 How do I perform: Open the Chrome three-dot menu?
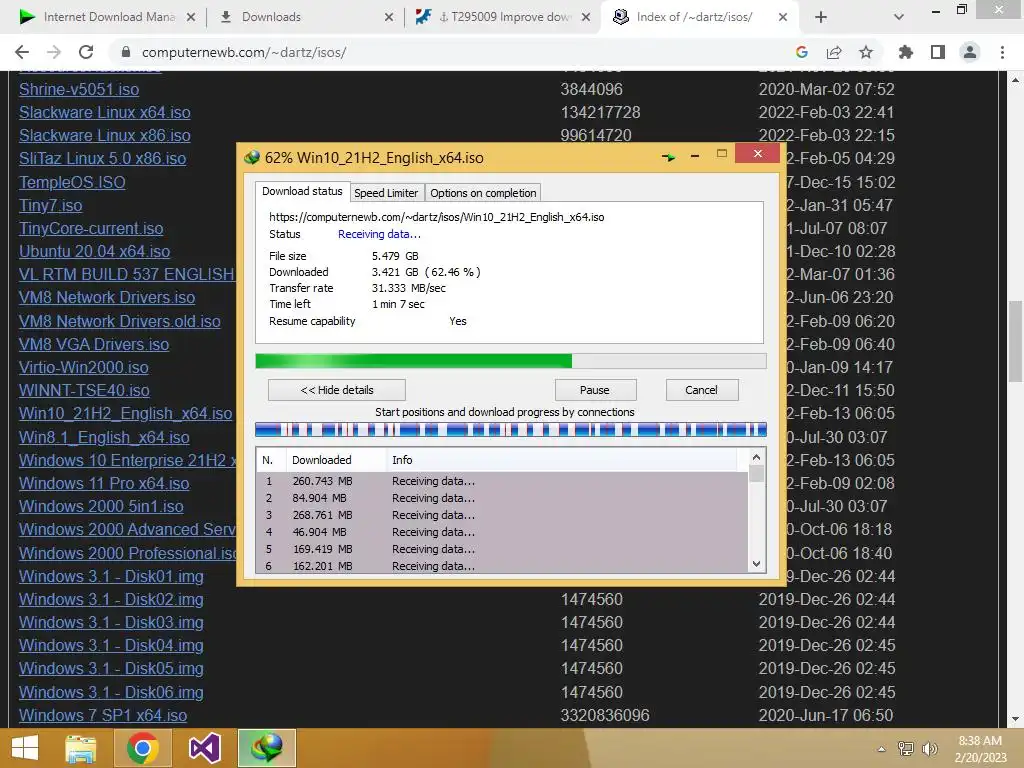point(1002,52)
